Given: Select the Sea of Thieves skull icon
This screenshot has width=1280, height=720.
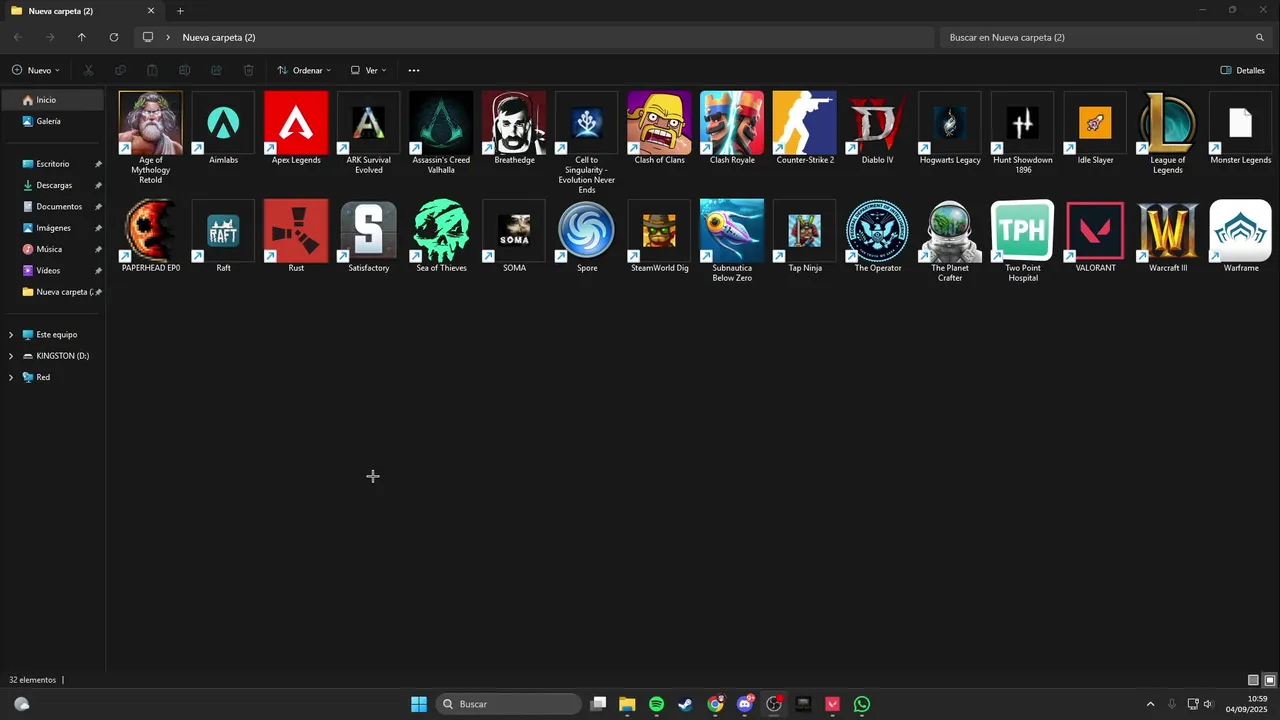Looking at the screenshot, I should [441, 231].
